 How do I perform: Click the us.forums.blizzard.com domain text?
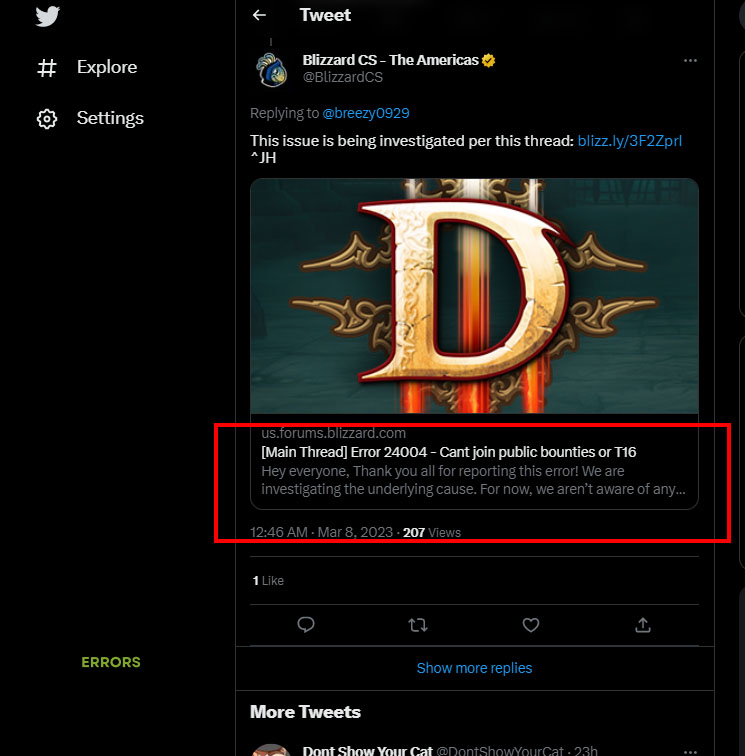coord(334,433)
